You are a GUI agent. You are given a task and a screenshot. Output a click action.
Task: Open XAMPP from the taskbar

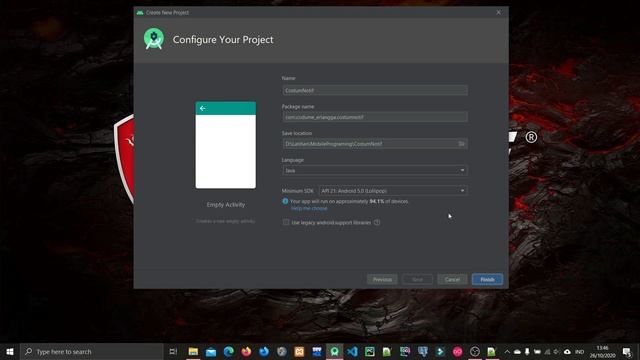tap(299, 351)
